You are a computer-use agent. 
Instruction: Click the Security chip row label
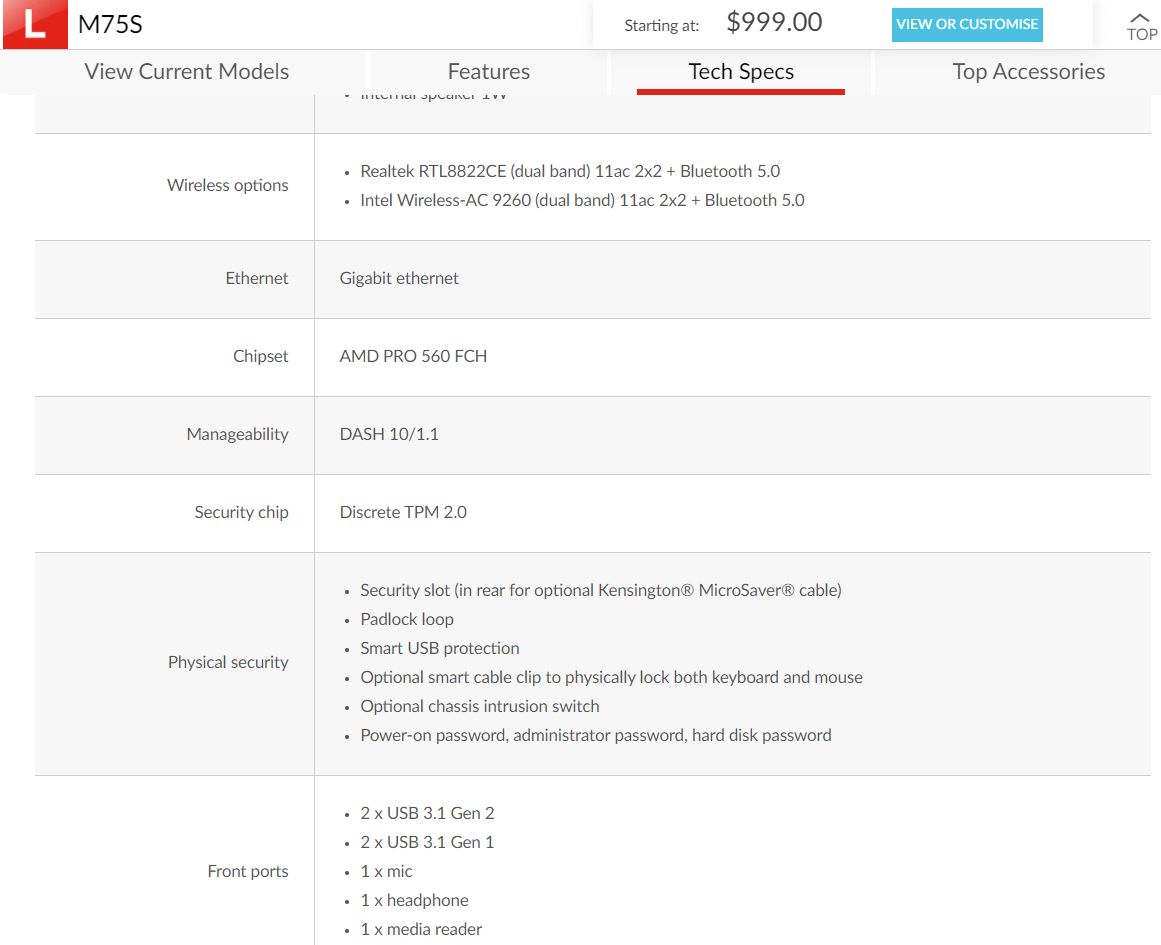pos(241,512)
